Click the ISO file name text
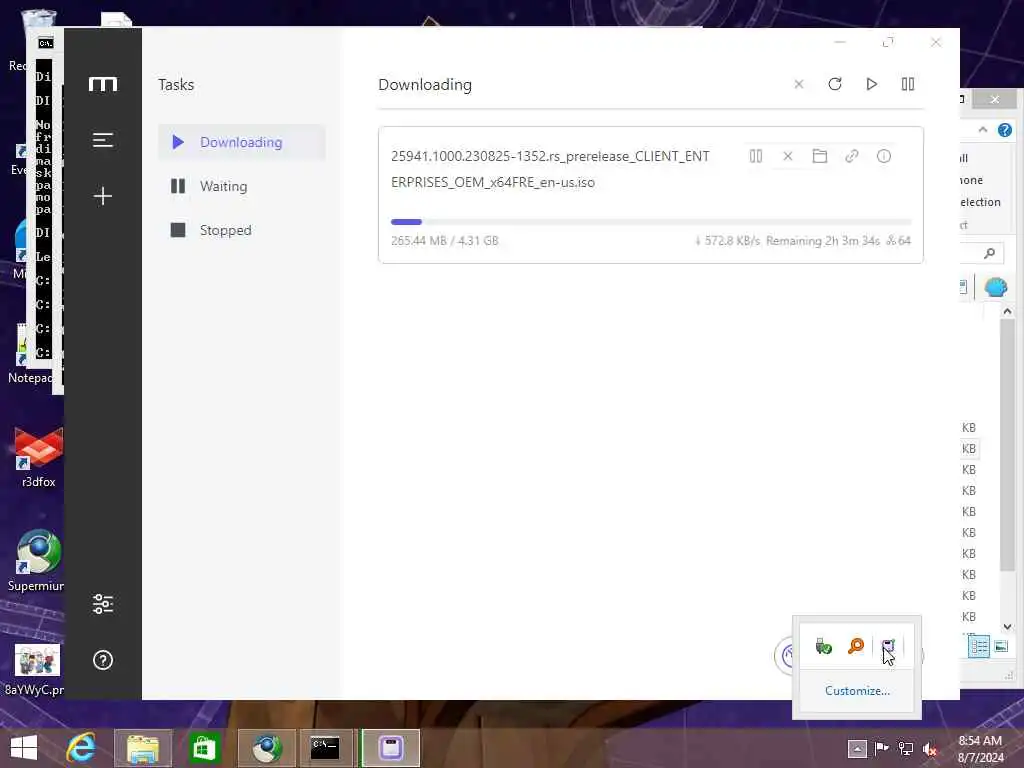1024x768 pixels. point(550,169)
